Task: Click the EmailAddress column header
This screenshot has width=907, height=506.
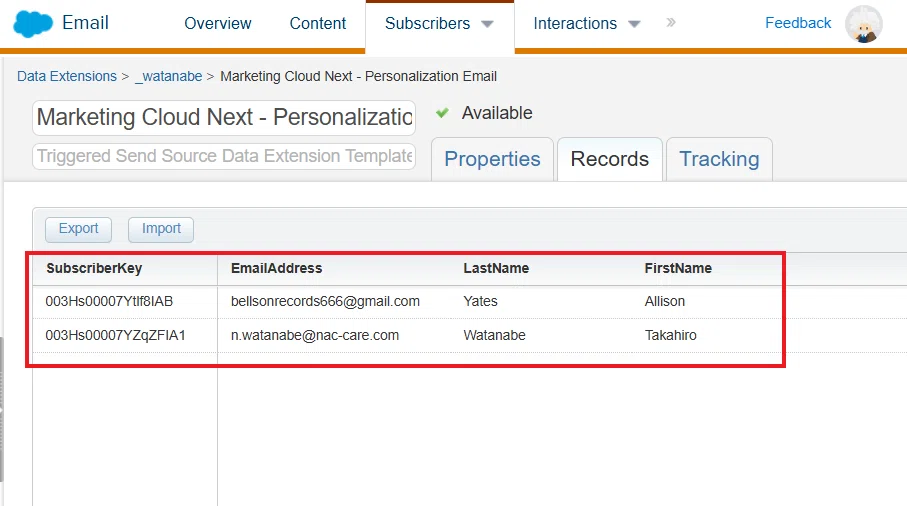Action: 276,268
